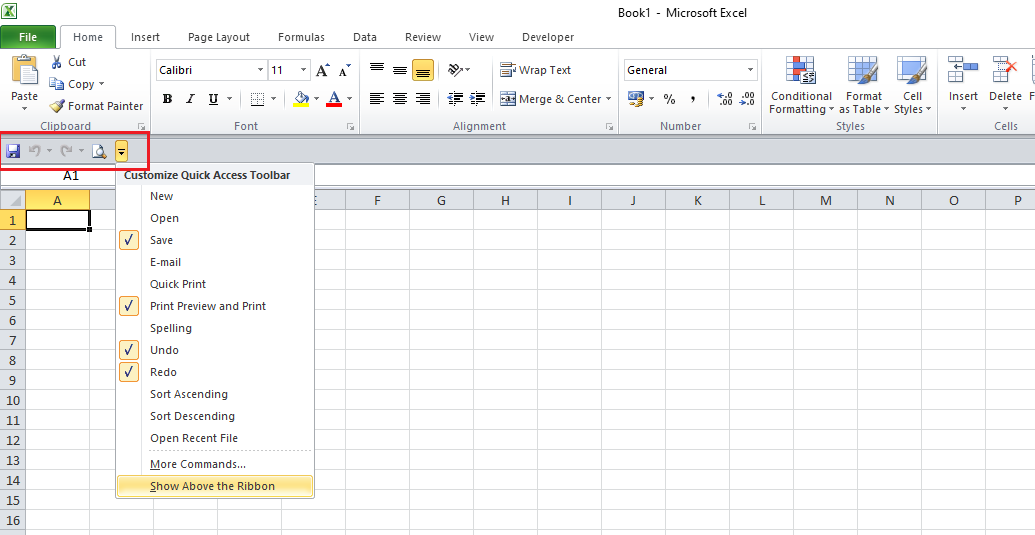Click the Align Text Right icon

pos(422,99)
